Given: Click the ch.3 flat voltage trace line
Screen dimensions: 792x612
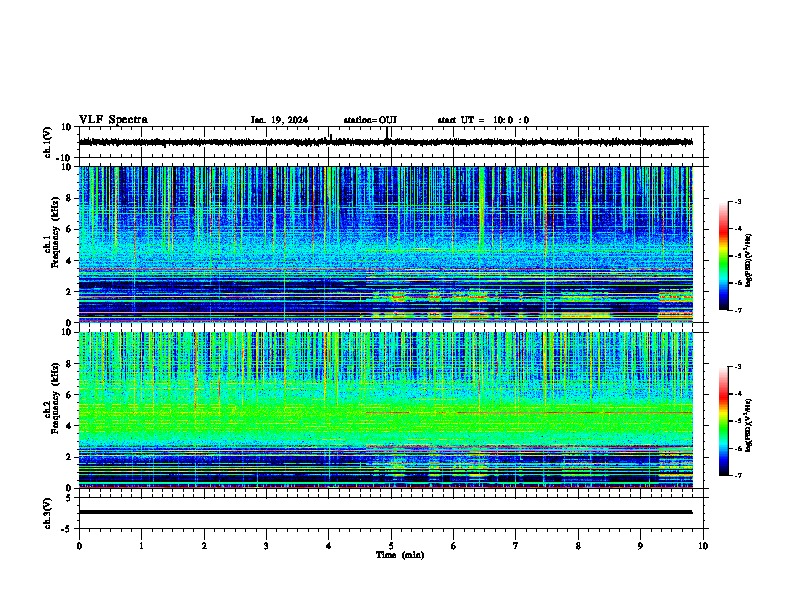Looking at the screenshot, I should [x=386, y=512].
